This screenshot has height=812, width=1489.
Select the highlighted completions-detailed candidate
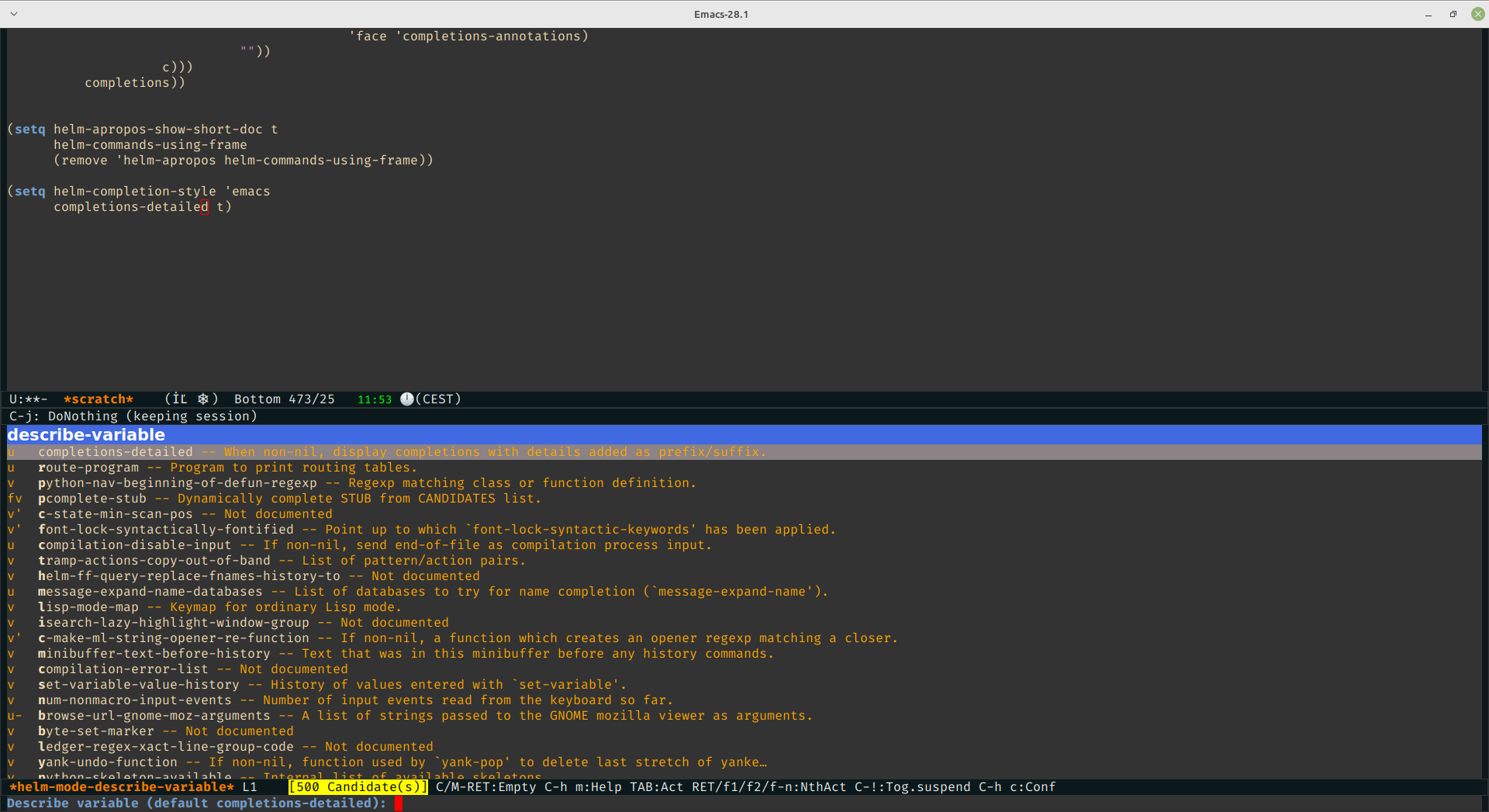[115, 451]
